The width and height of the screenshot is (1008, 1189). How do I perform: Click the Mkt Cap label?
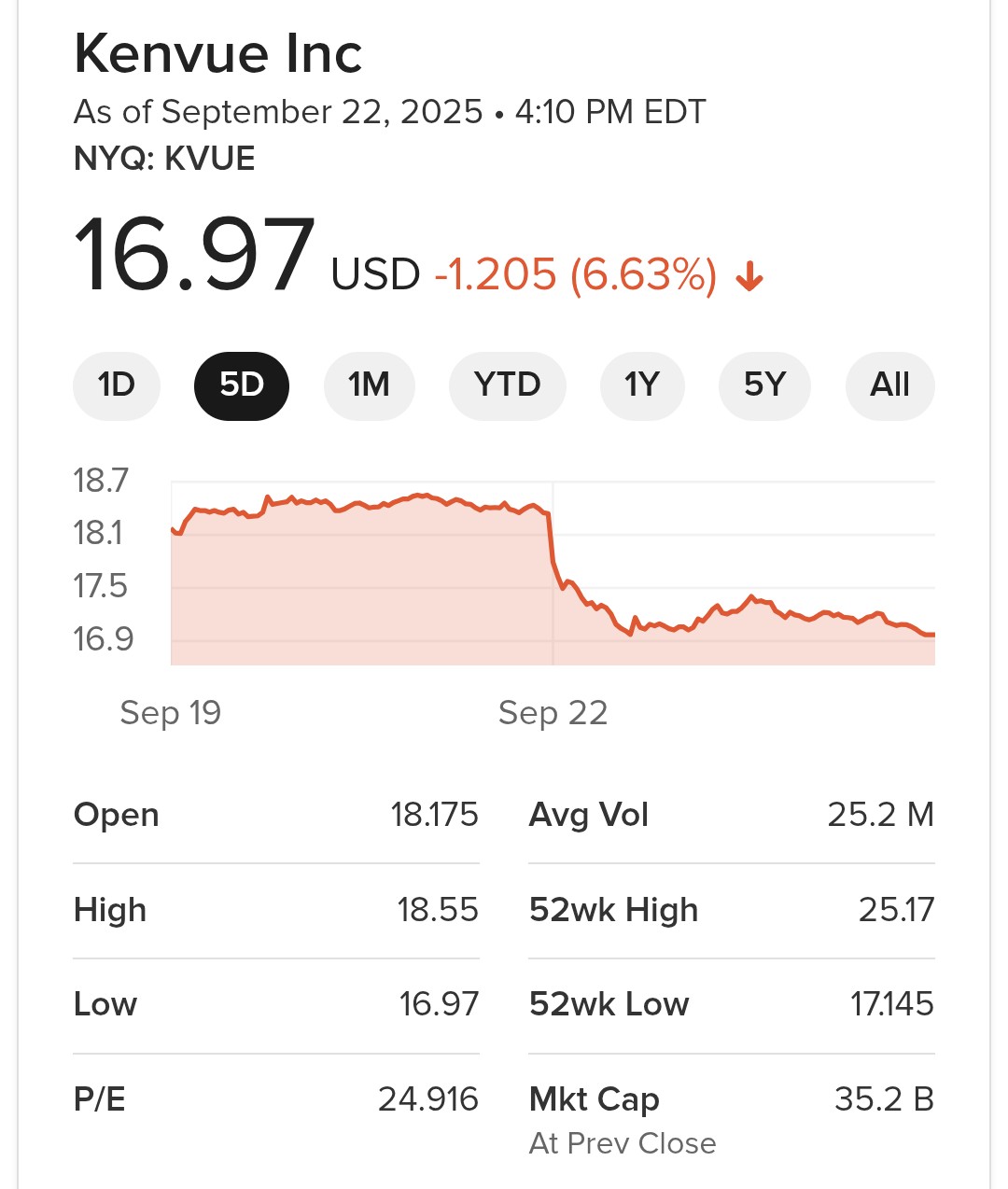595,1099
